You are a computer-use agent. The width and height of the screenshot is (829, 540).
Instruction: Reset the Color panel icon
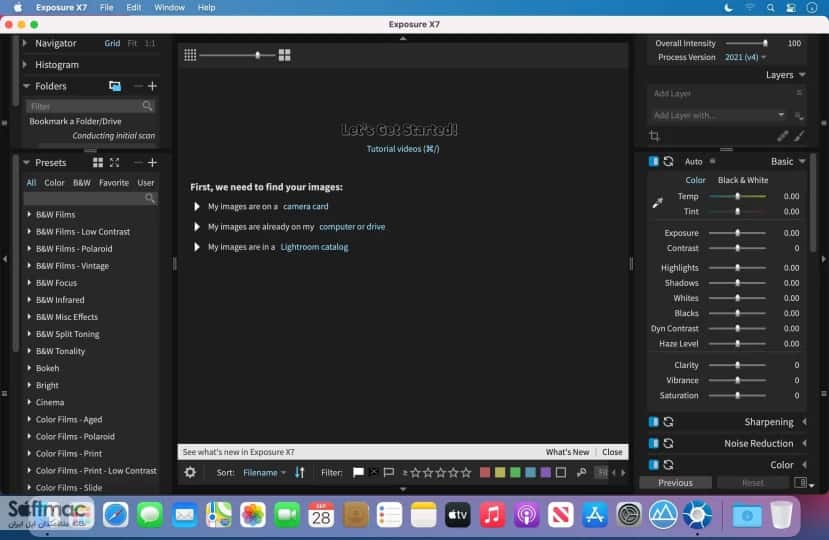(668, 464)
